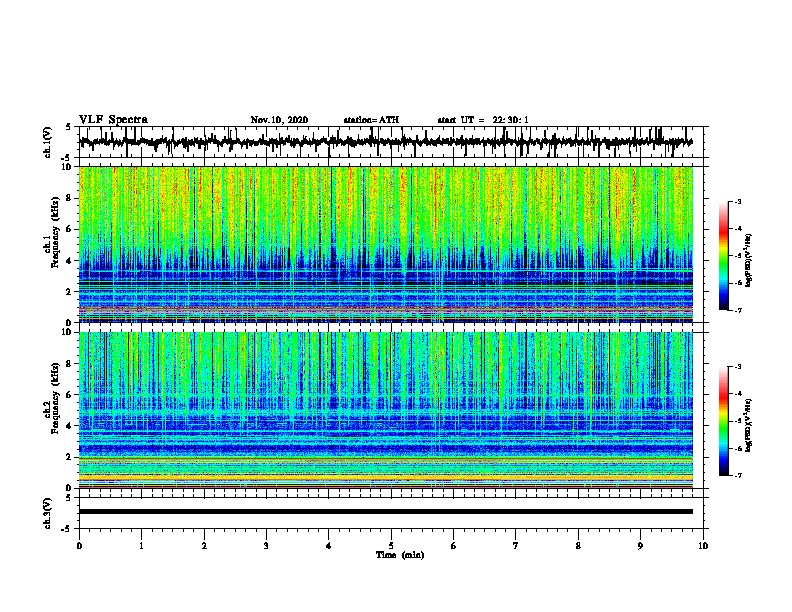Click the "-3" tick of the upper colorbar
This screenshot has width=792, height=612.
(737, 202)
